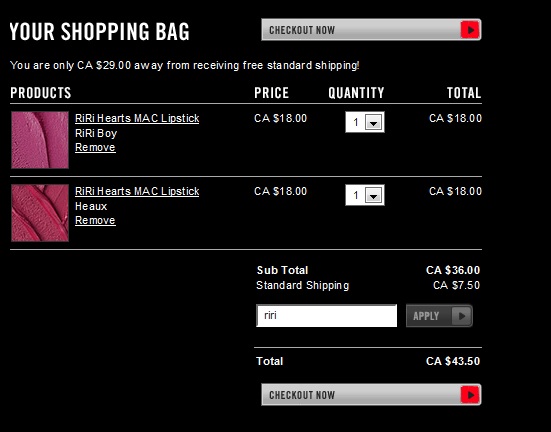This screenshot has height=432, width=551.
Task: Open Heaux quantity dropdown arrow
Action: point(374,195)
